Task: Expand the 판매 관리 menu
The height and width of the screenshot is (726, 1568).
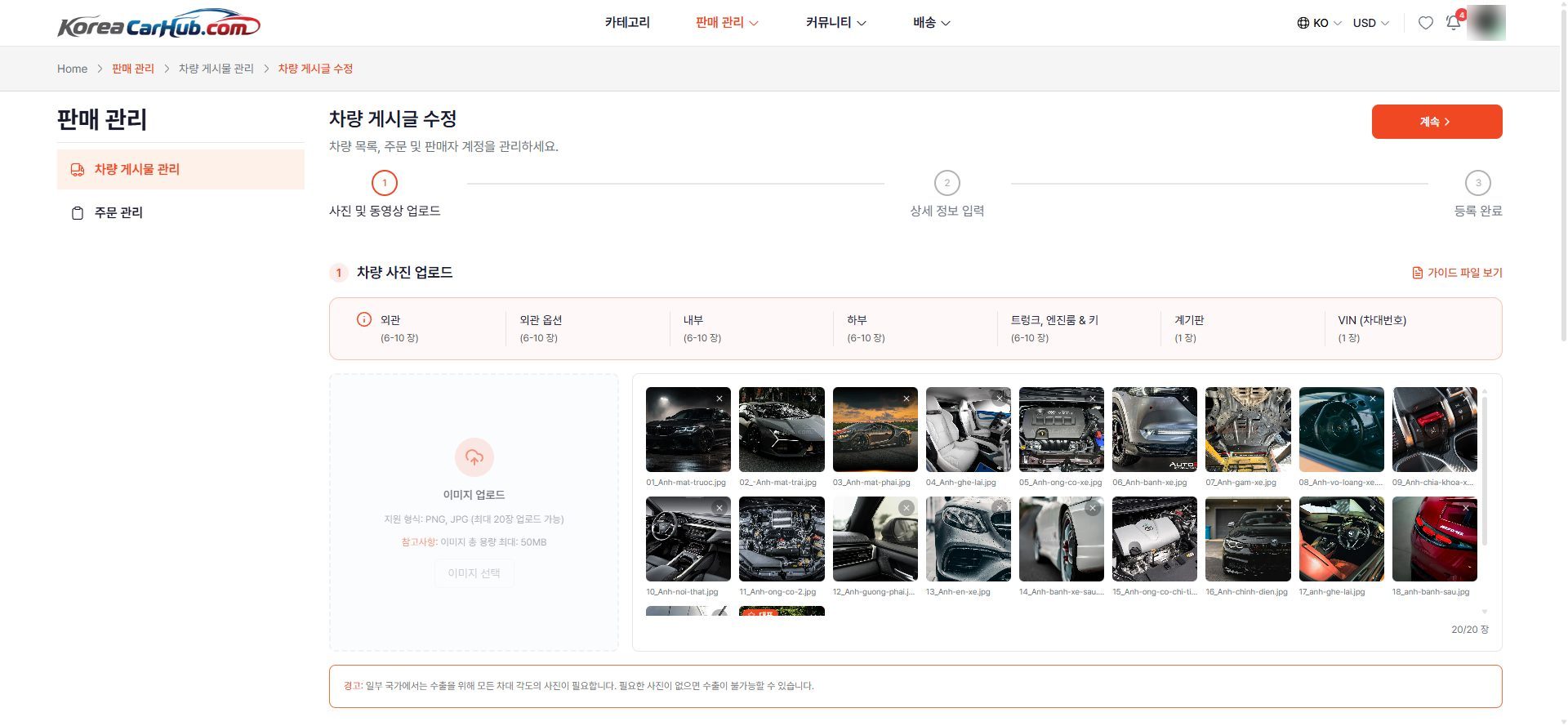Action: pyautogui.click(x=727, y=23)
